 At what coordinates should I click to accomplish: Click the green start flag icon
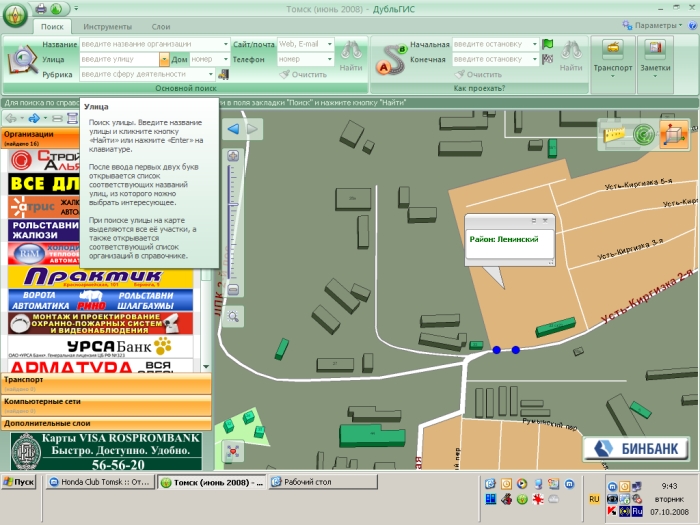pyautogui.click(x=547, y=44)
